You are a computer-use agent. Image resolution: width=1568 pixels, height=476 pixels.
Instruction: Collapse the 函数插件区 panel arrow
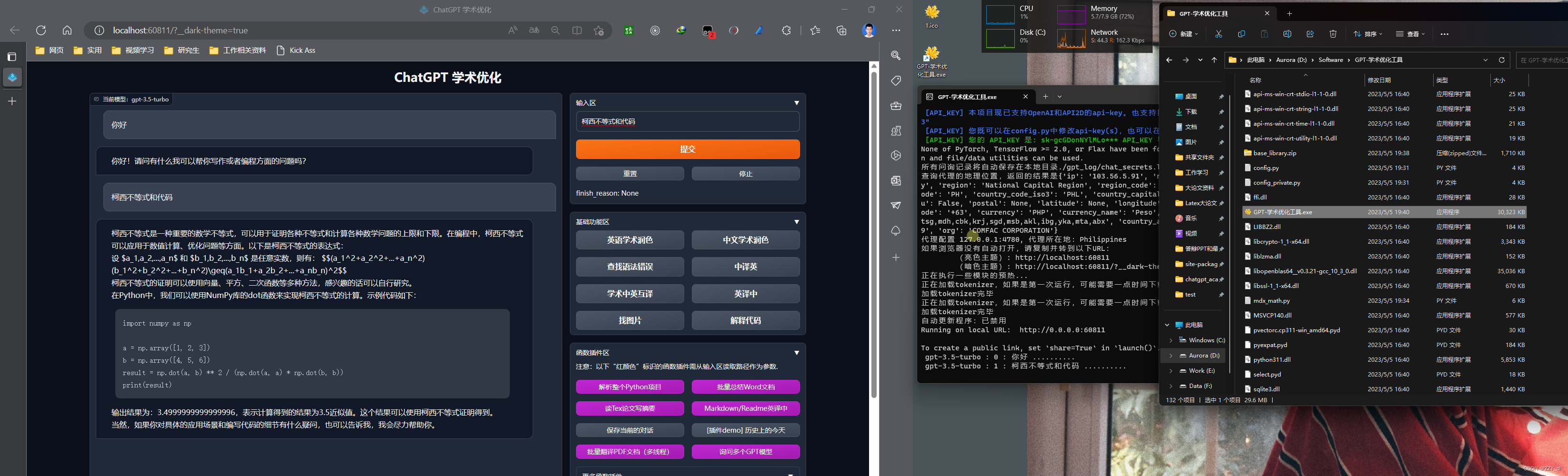pyautogui.click(x=796, y=353)
